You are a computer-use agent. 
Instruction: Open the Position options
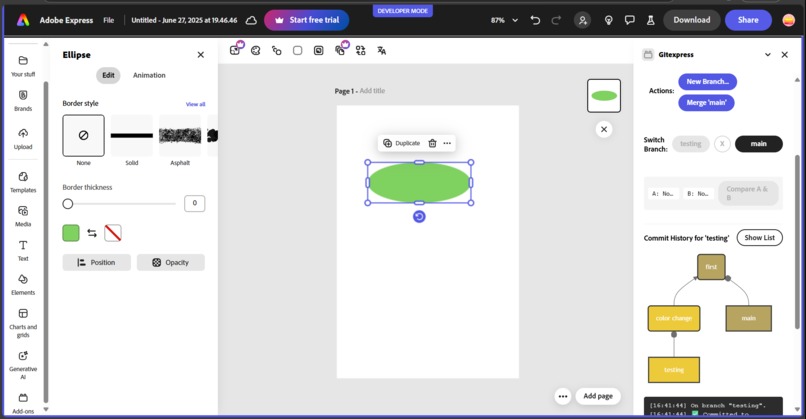(97, 262)
